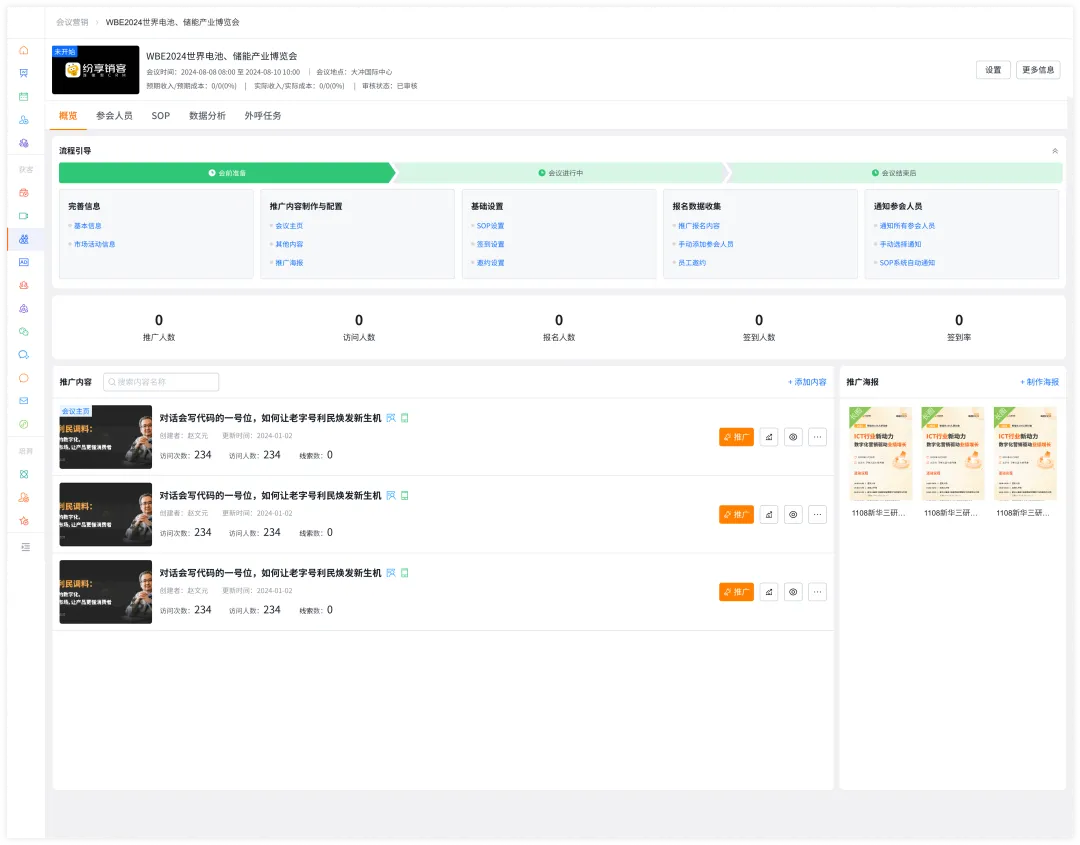Open the green calendar sidebar icon

click(x=23, y=96)
